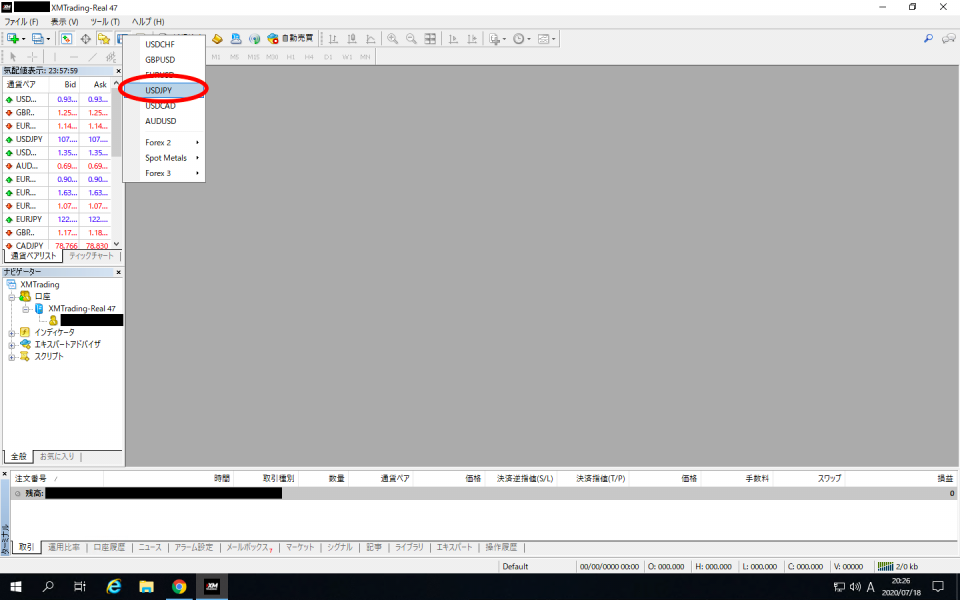
Task: Open a new chart with the toolbar icon
Action: (13, 39)
